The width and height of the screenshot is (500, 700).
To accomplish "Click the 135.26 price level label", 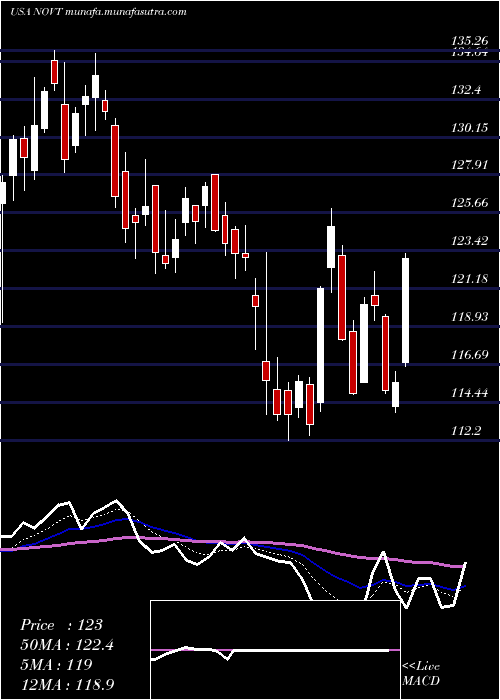I will click(x=470, y=42).
